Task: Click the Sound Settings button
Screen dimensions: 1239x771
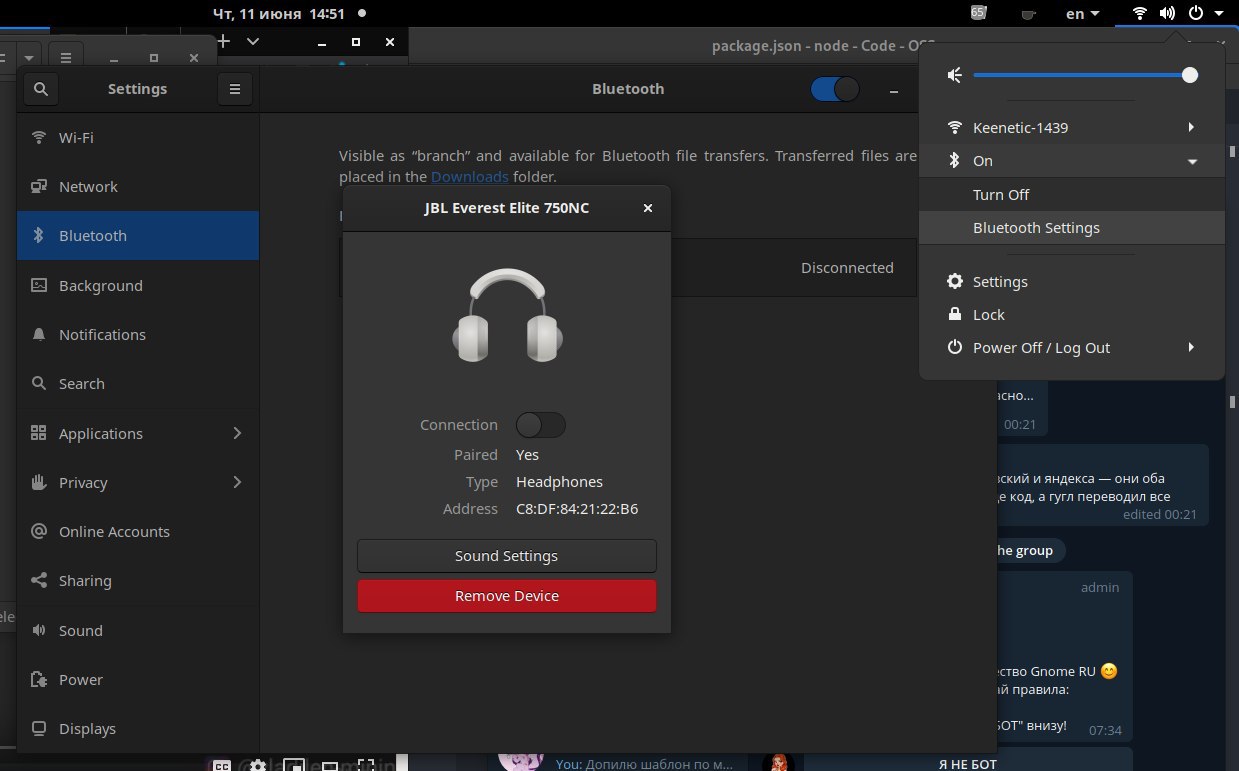Action: click(507, 556)
